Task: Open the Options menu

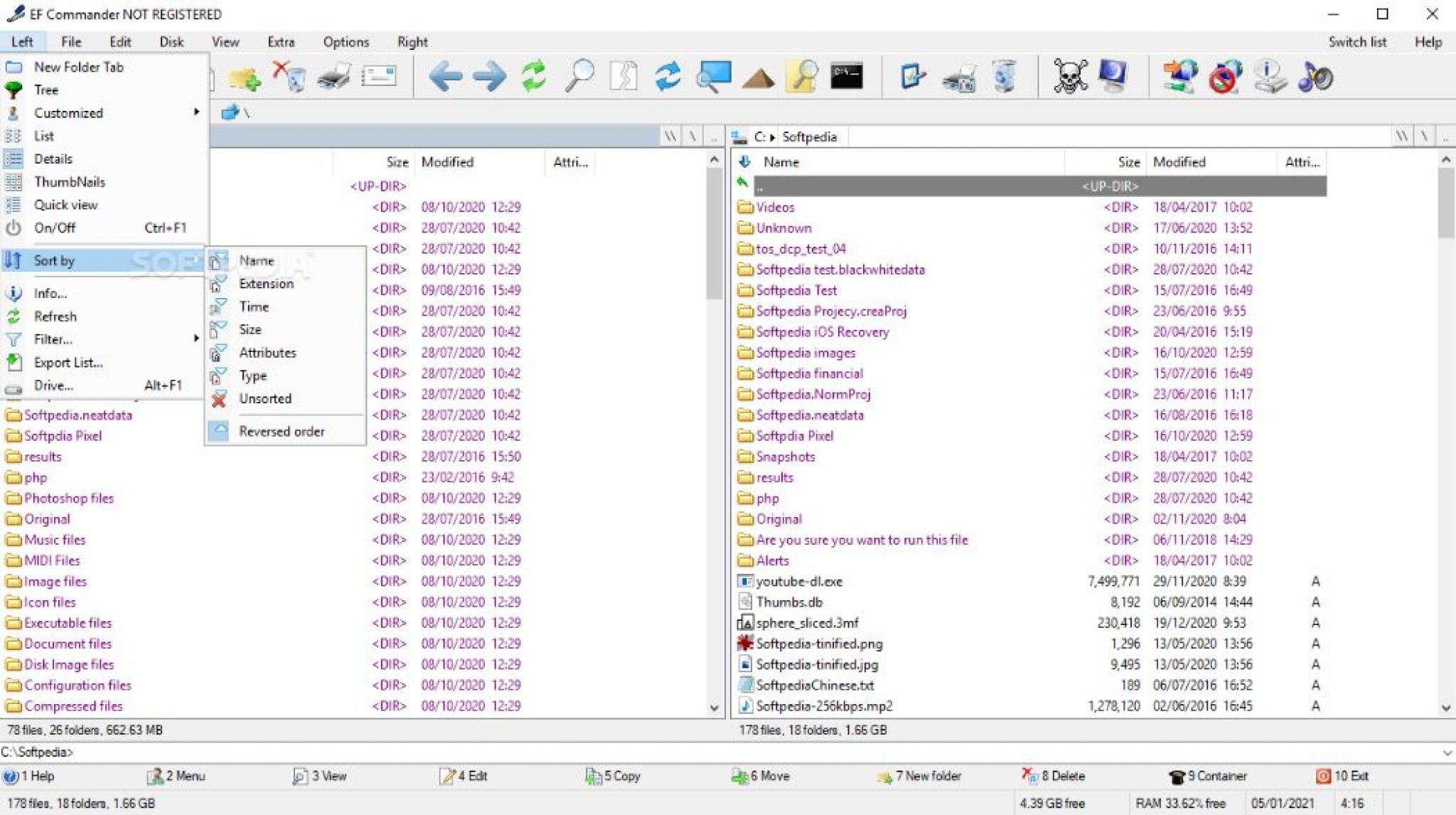Action: pos(346,42)
